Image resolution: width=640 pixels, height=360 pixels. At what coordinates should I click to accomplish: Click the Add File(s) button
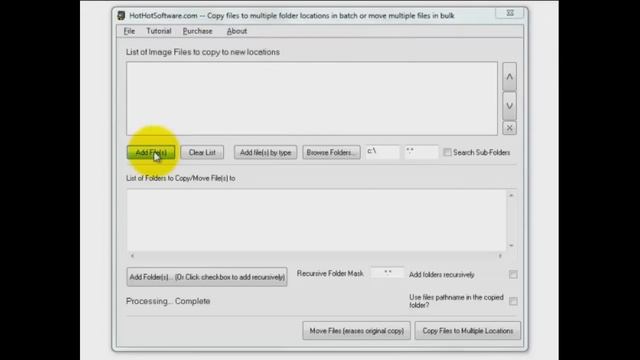[x=151, y=152]
